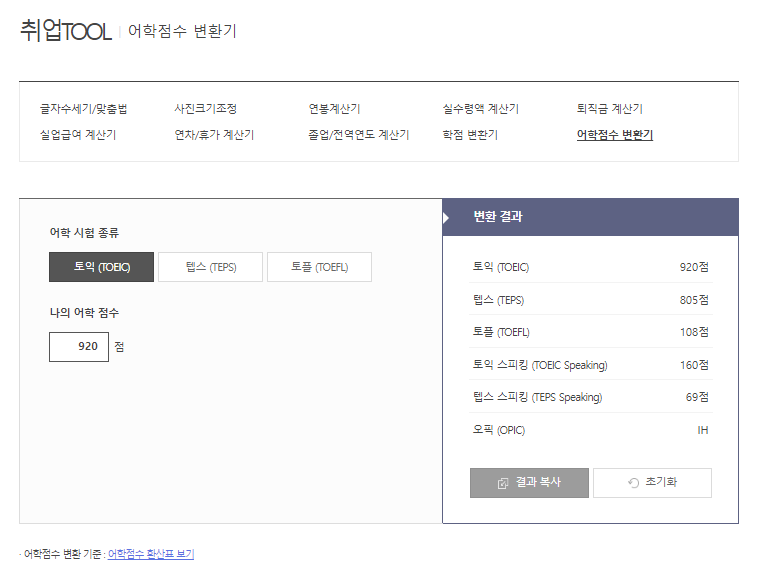This screenshot has width=760, height=576.
Task: Click the copy icon in 결과 복사 button
Action: coord(503,483)
